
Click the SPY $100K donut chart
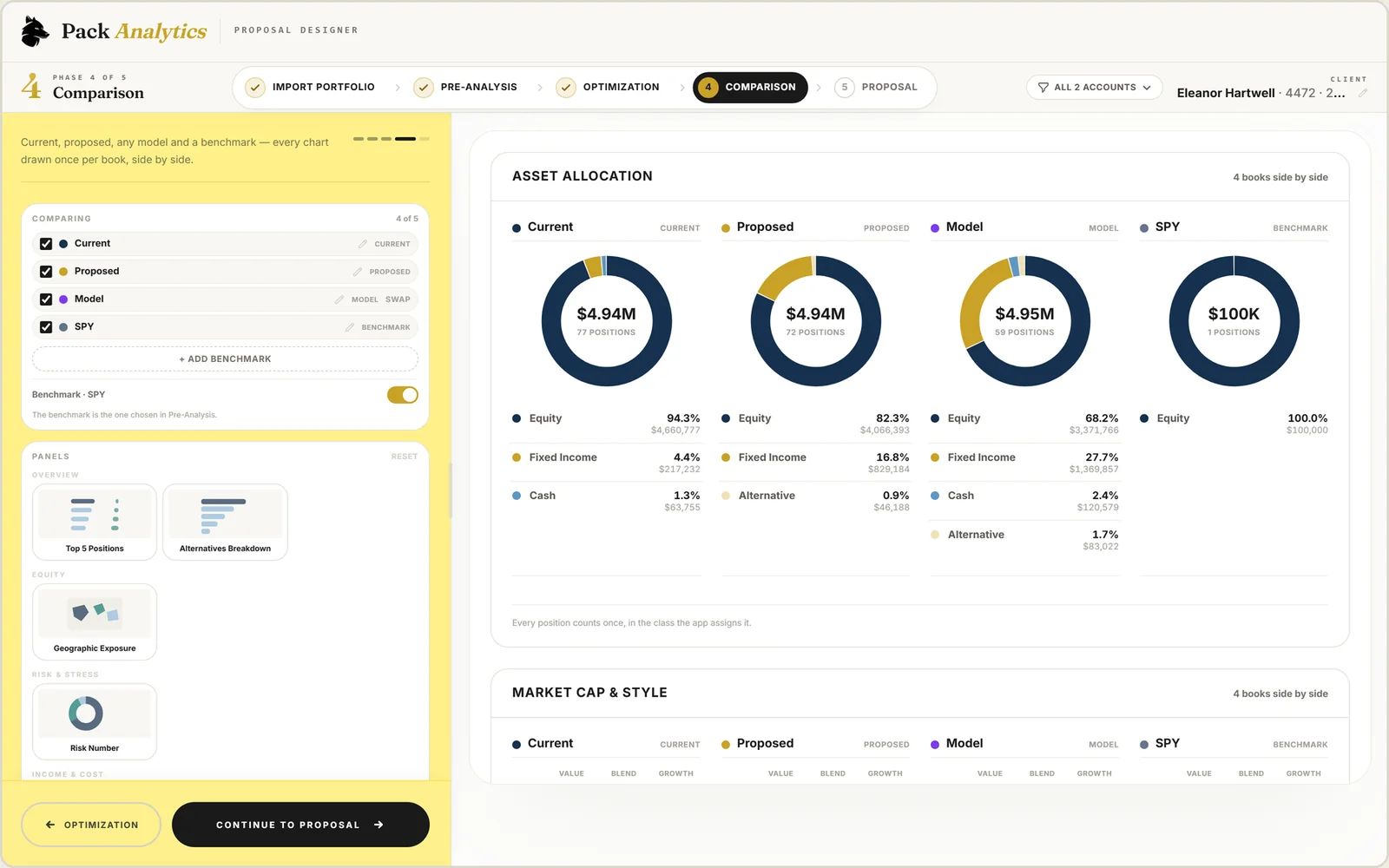click(1234, 321)
